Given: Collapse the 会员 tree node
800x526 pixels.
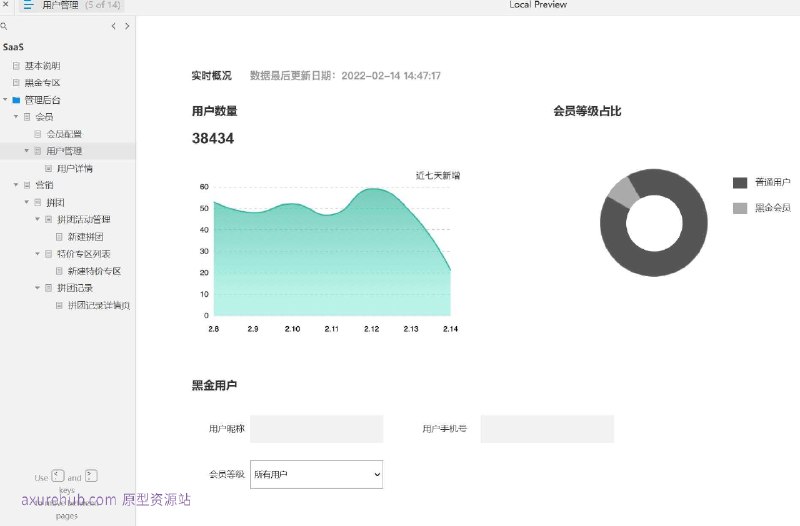Looking at the screenshot, I should [x=16, y=117].
